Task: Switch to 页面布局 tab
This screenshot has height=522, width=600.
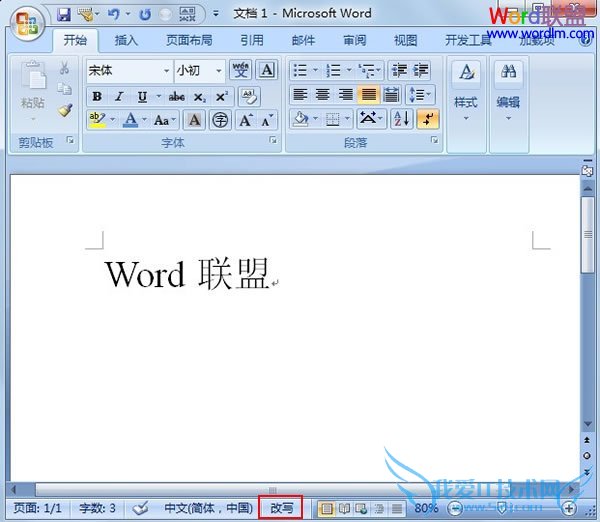Action: coord(189,40)
